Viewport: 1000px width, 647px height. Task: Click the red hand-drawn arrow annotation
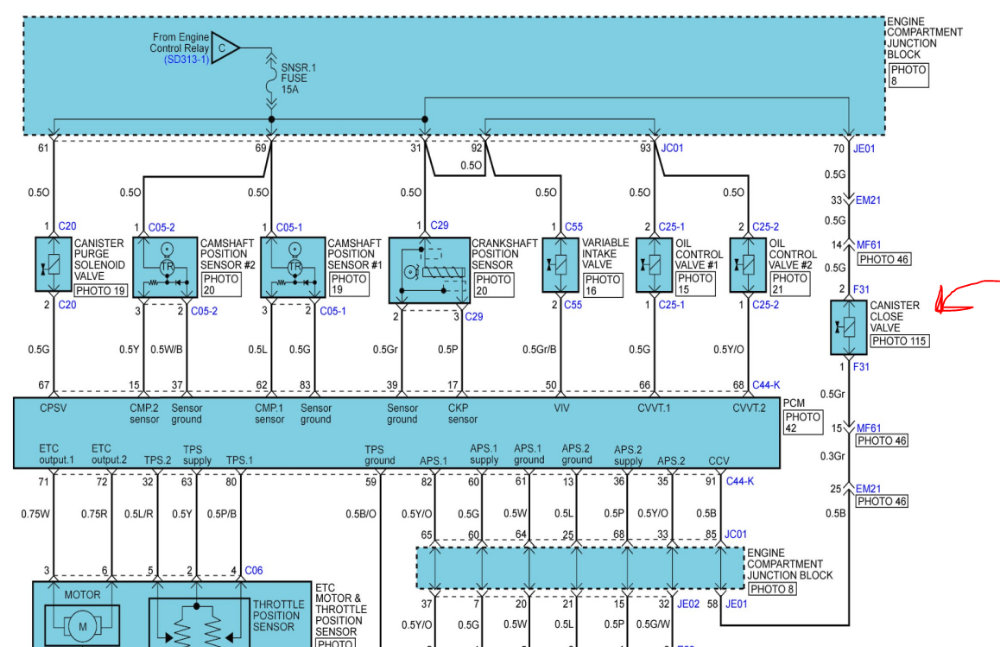[963, 298]
